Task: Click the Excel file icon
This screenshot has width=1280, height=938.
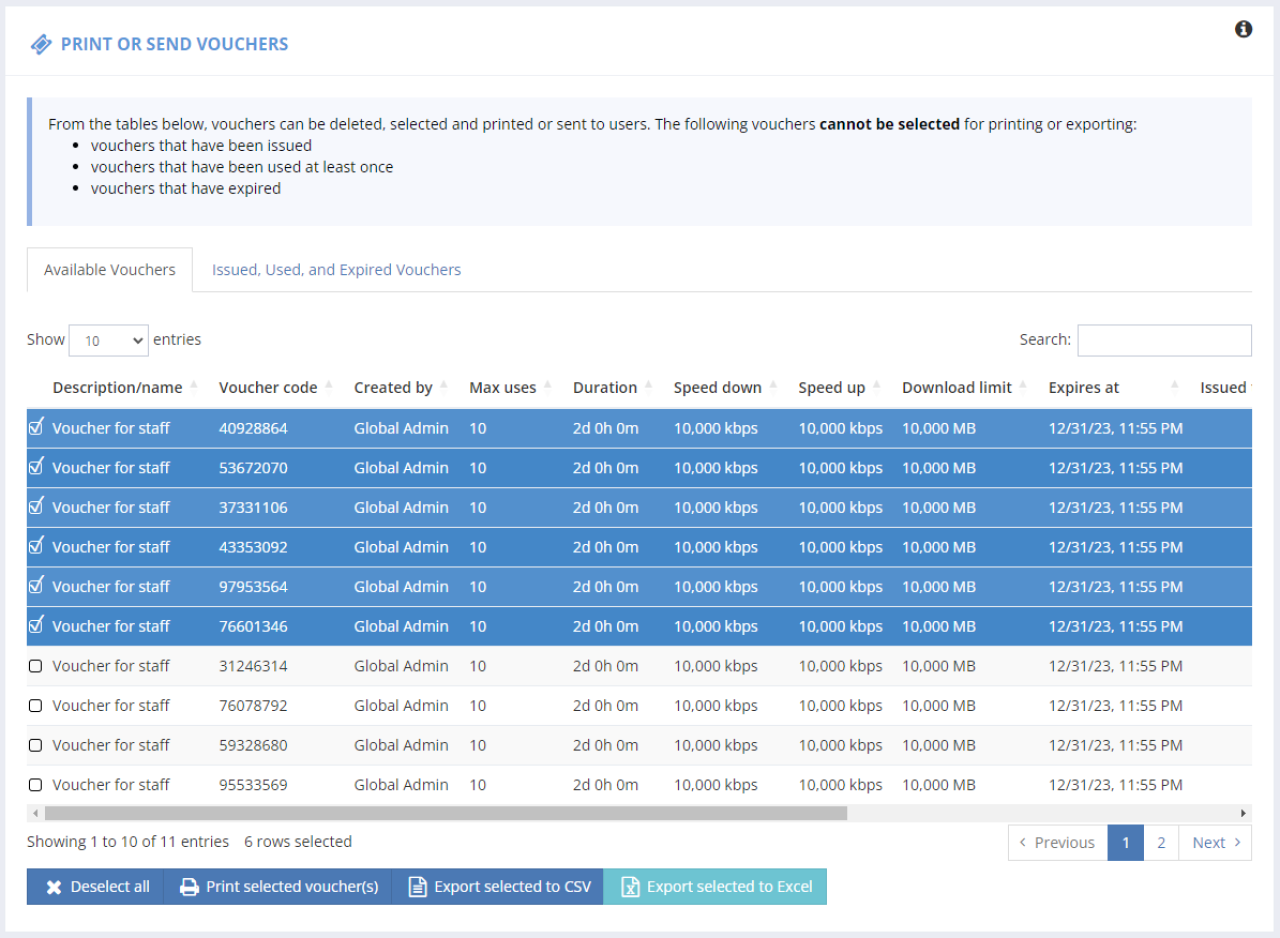Action: [630, 887]
